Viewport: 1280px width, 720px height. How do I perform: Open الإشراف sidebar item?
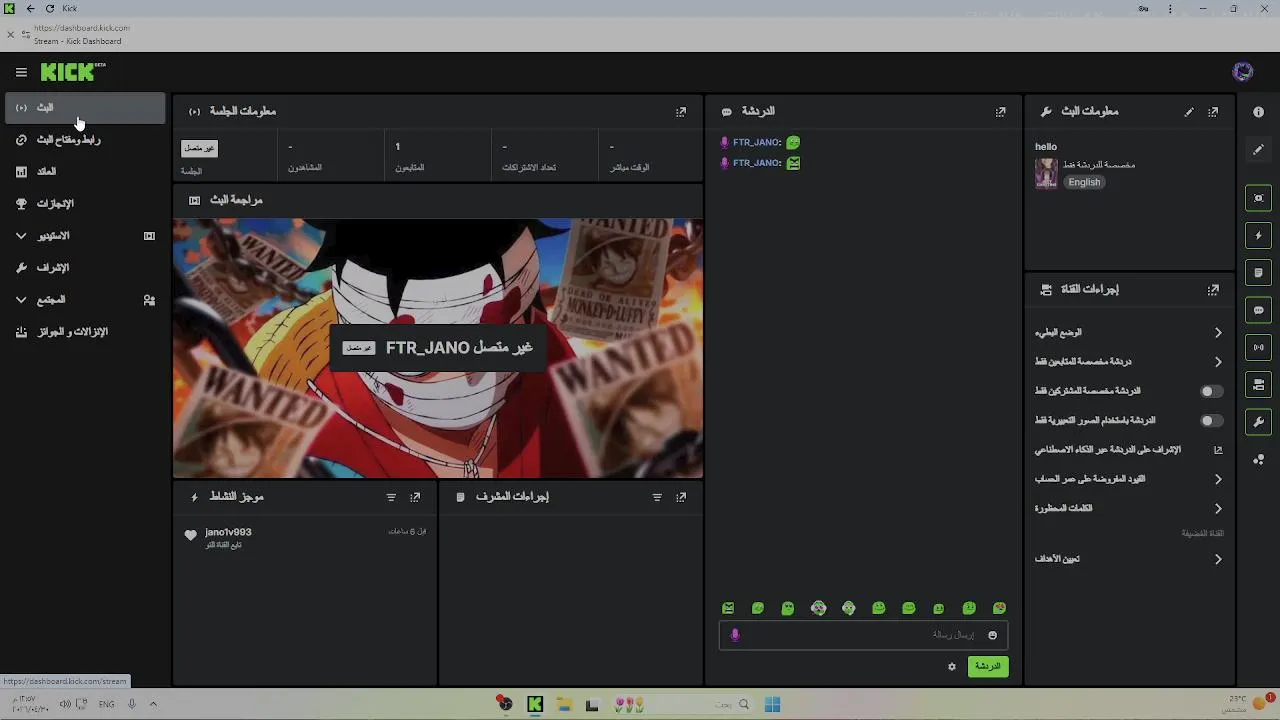click(85, 268)
